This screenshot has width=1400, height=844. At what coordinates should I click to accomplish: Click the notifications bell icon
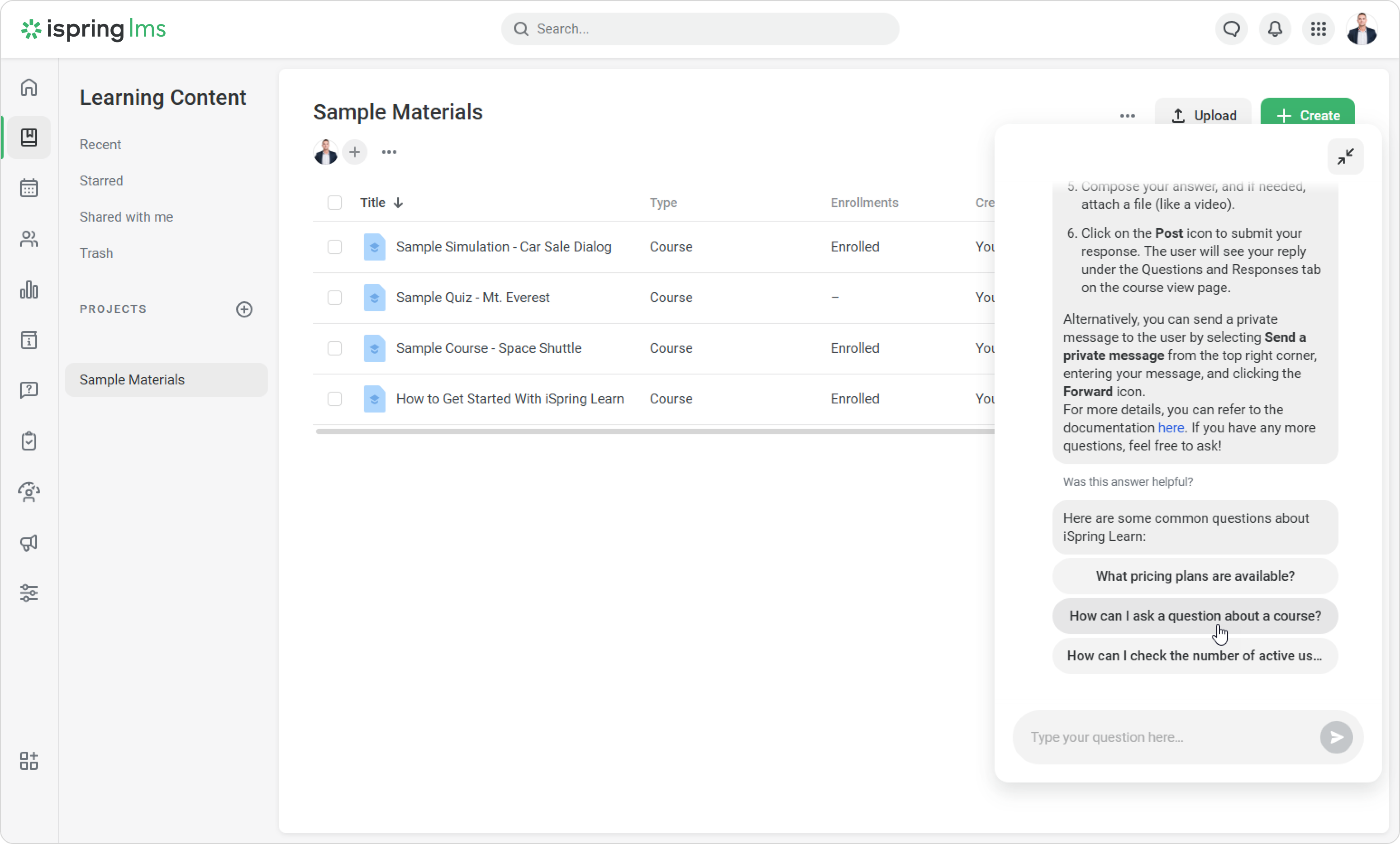click(x=1275, y=29)
